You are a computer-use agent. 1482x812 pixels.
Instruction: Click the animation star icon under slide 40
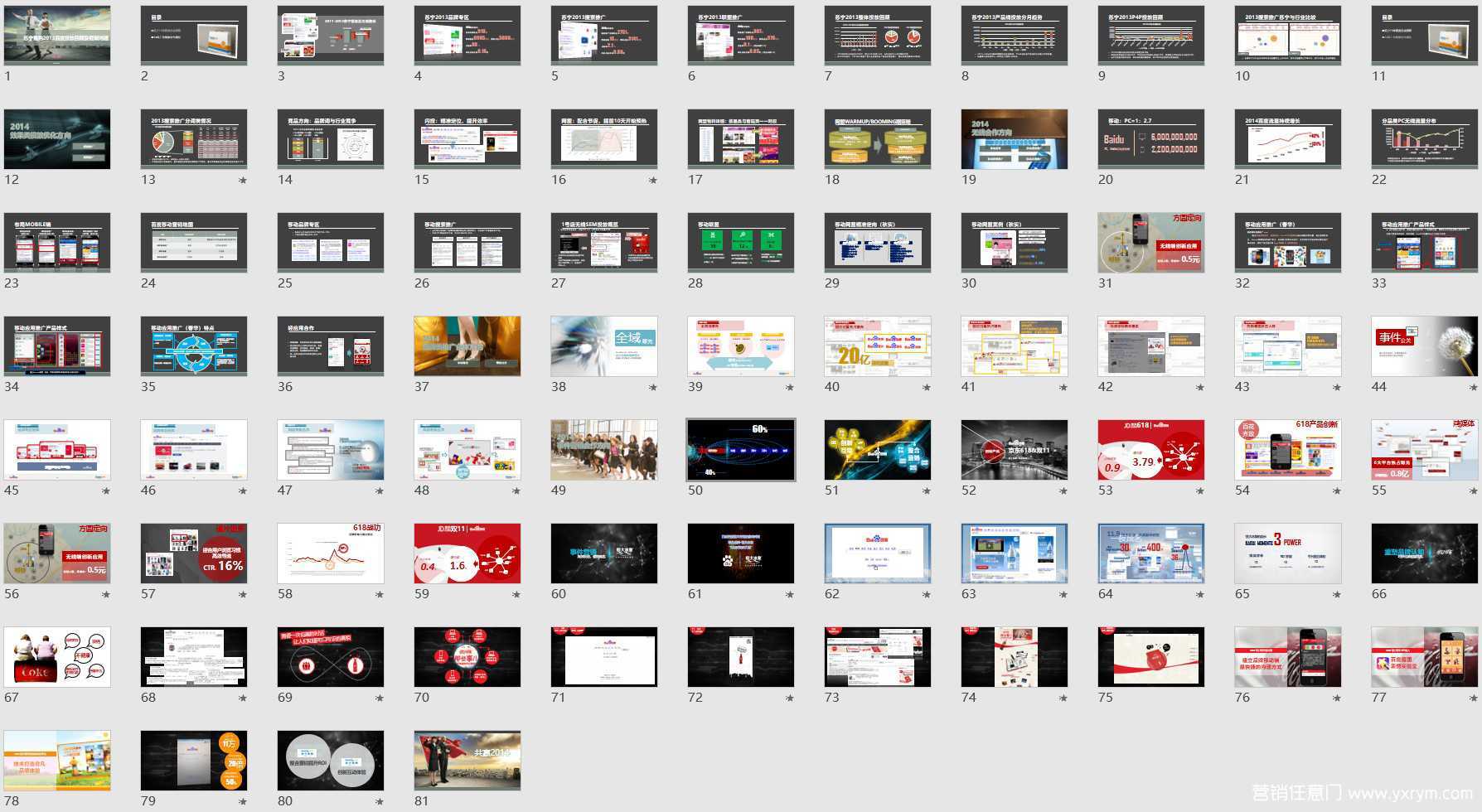pos(927,388)
